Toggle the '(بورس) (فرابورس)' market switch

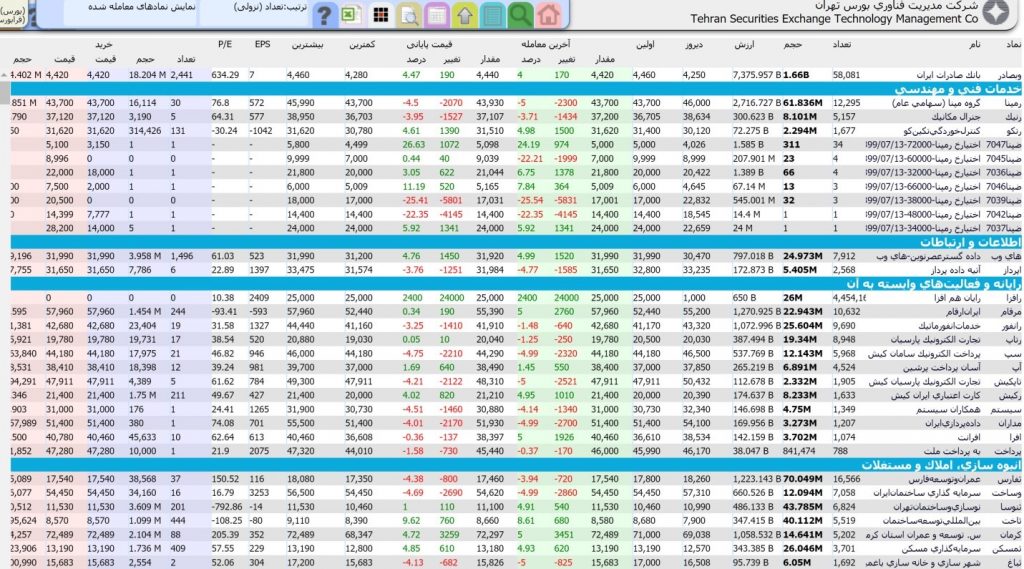13,14
